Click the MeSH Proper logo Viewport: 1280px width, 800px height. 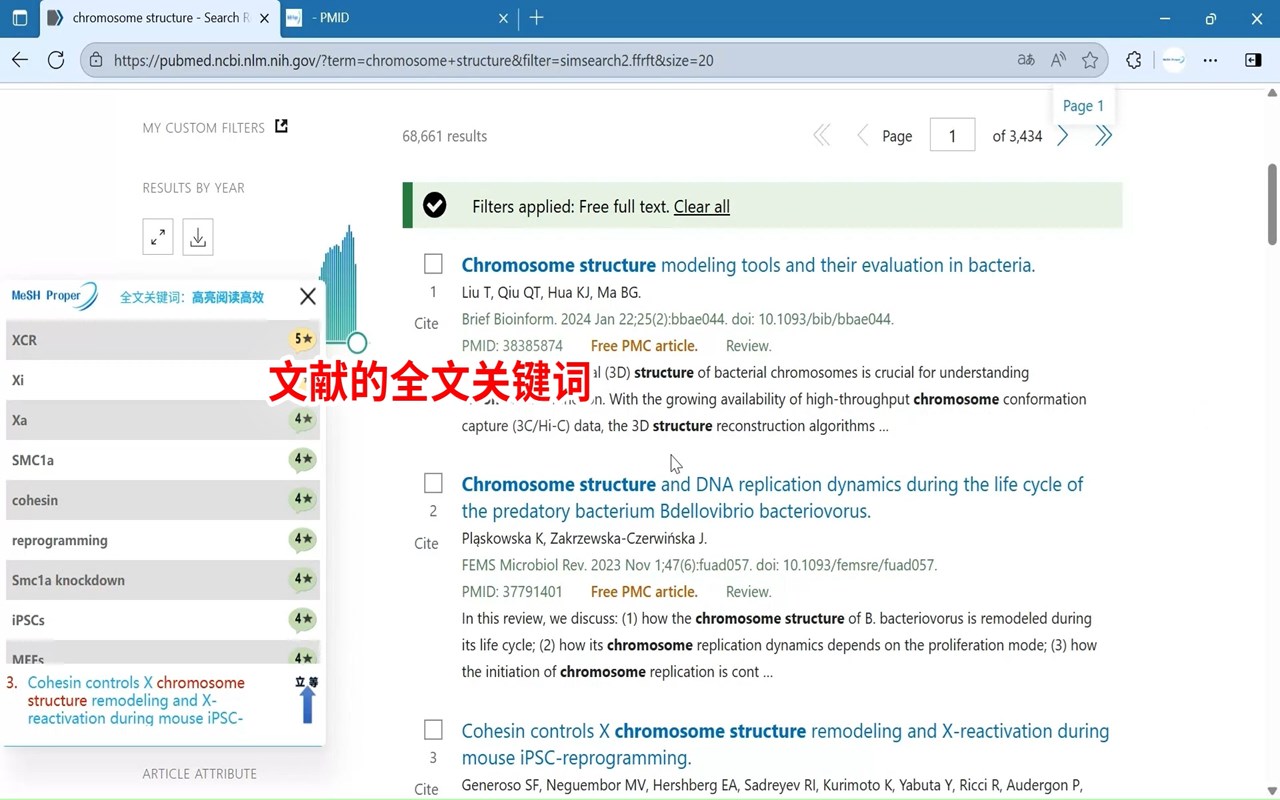(x=55, y=296)
